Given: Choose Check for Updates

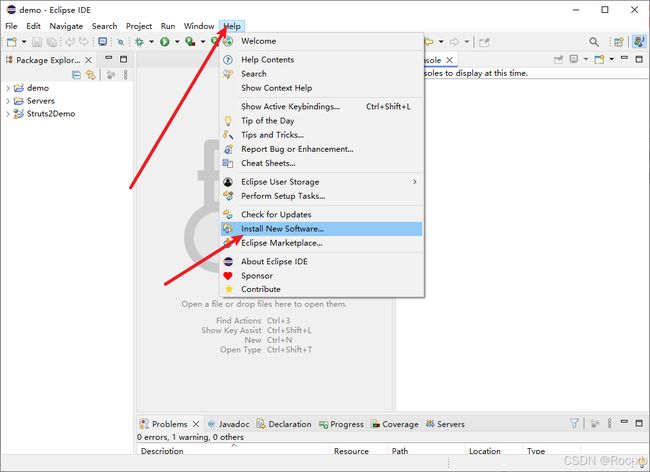Looking at the screenshot, I should coord(322,214).
